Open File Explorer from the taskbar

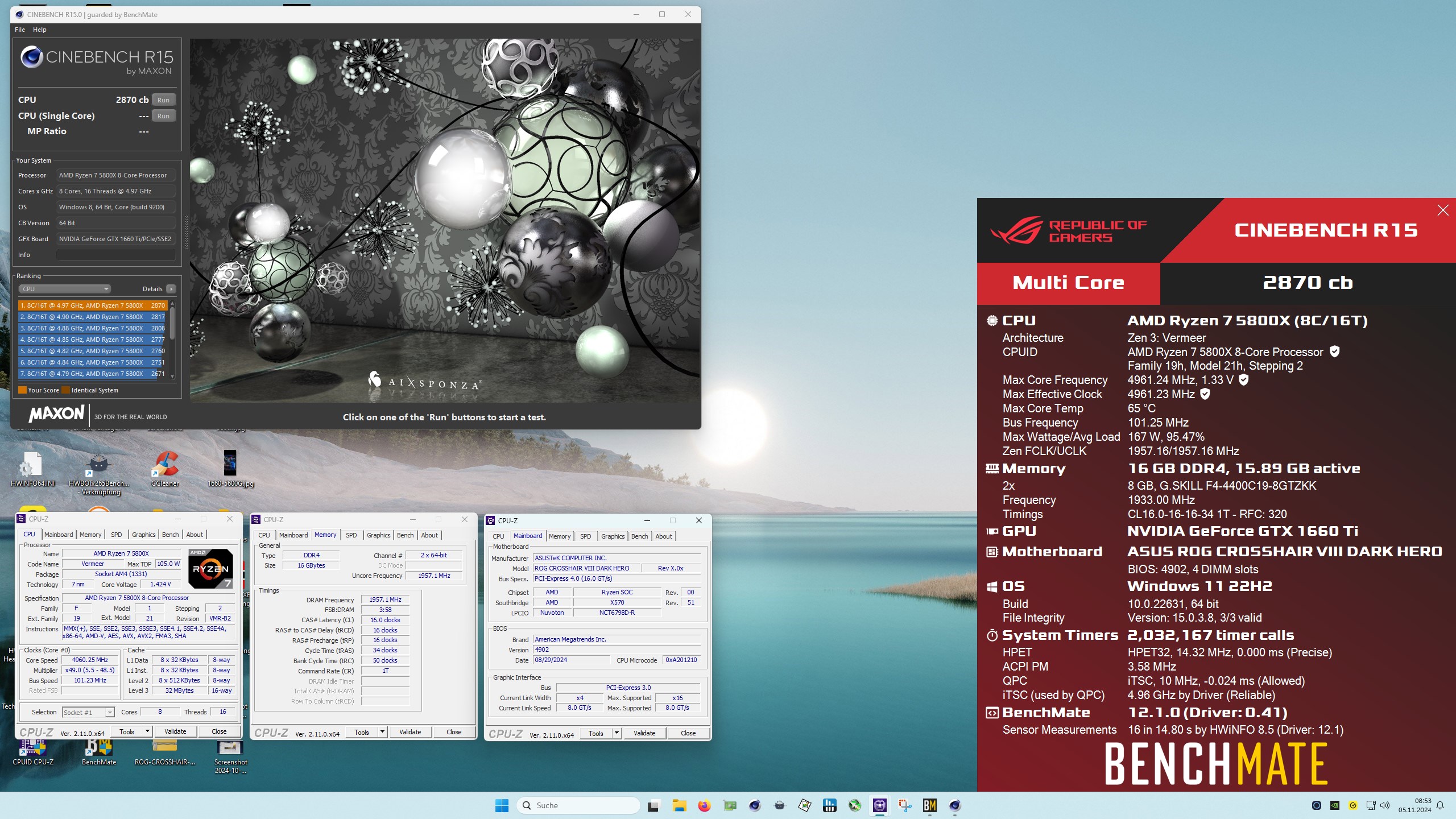[679, 805]
